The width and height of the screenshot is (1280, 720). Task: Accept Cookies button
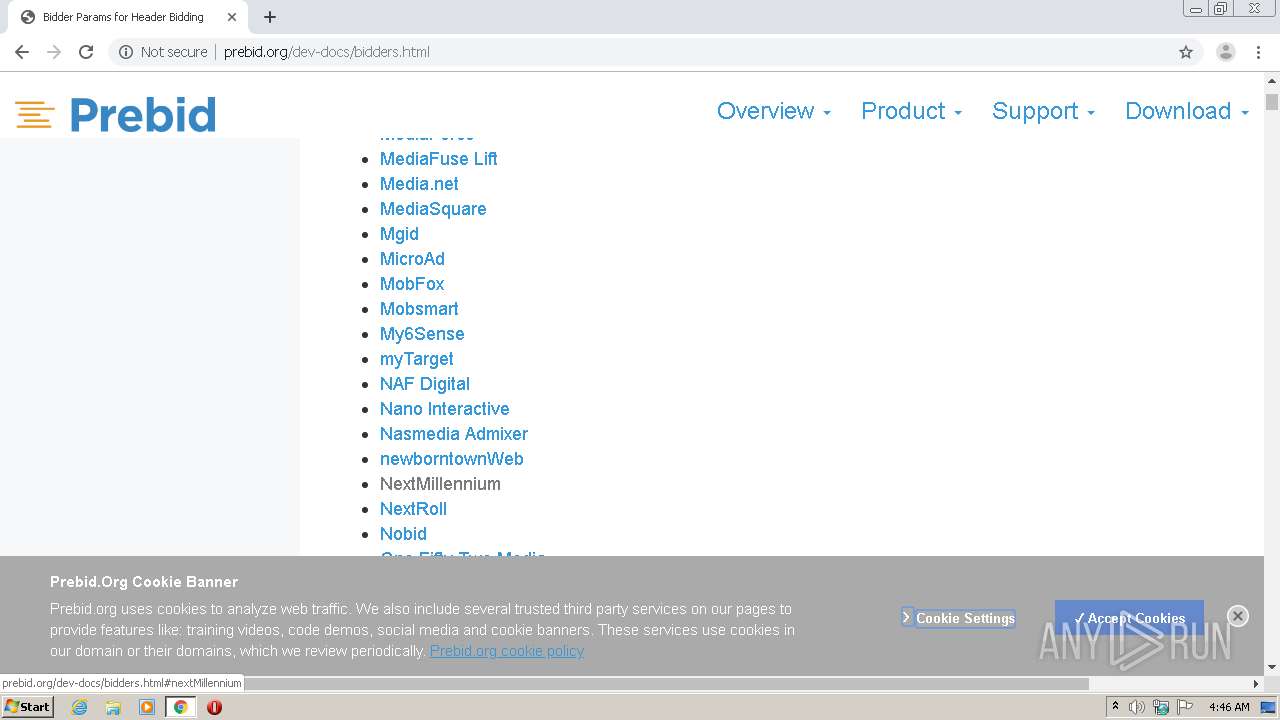[1129, 618]
